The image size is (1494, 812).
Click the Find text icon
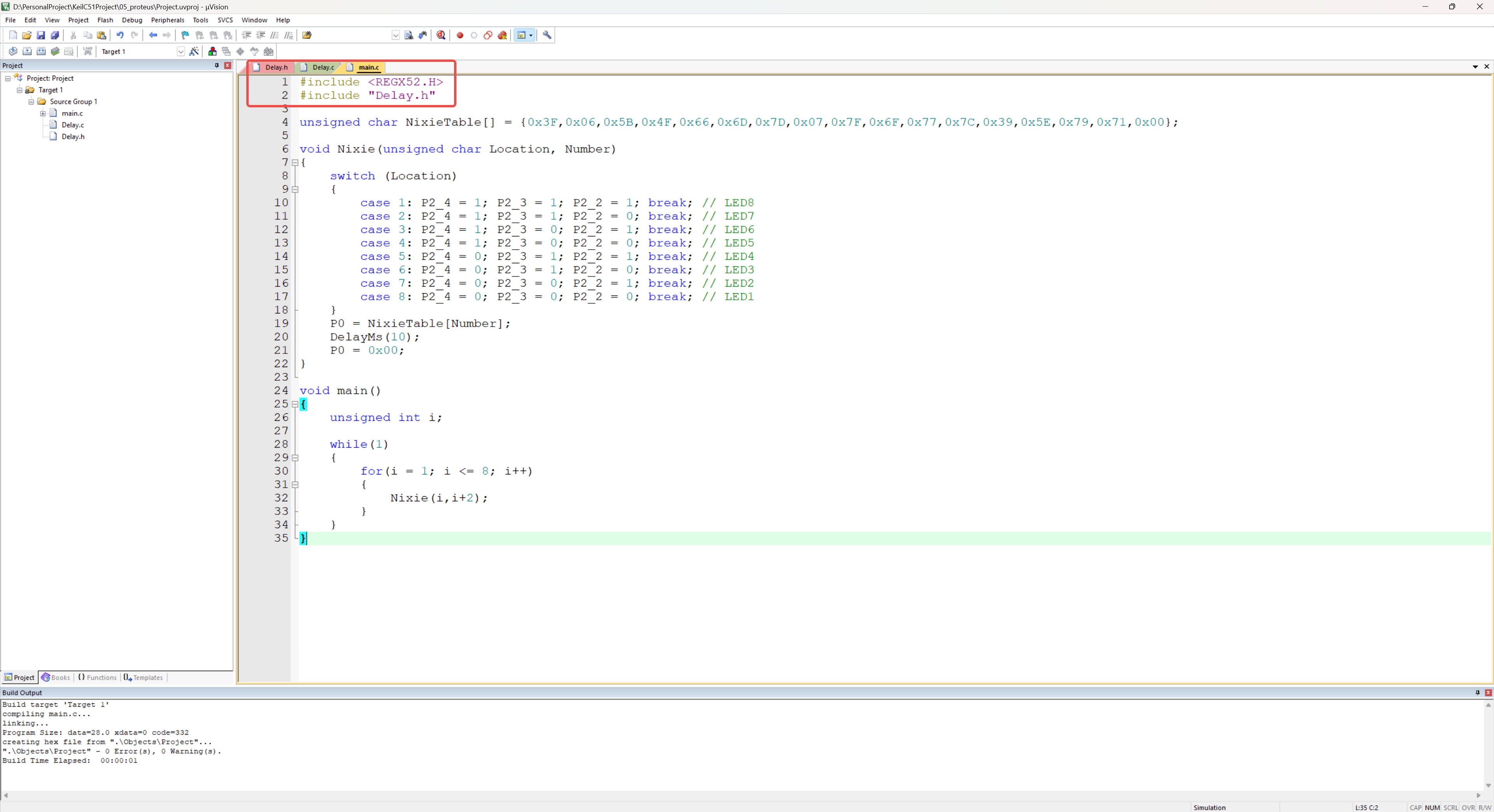click(x=409, y=35)
